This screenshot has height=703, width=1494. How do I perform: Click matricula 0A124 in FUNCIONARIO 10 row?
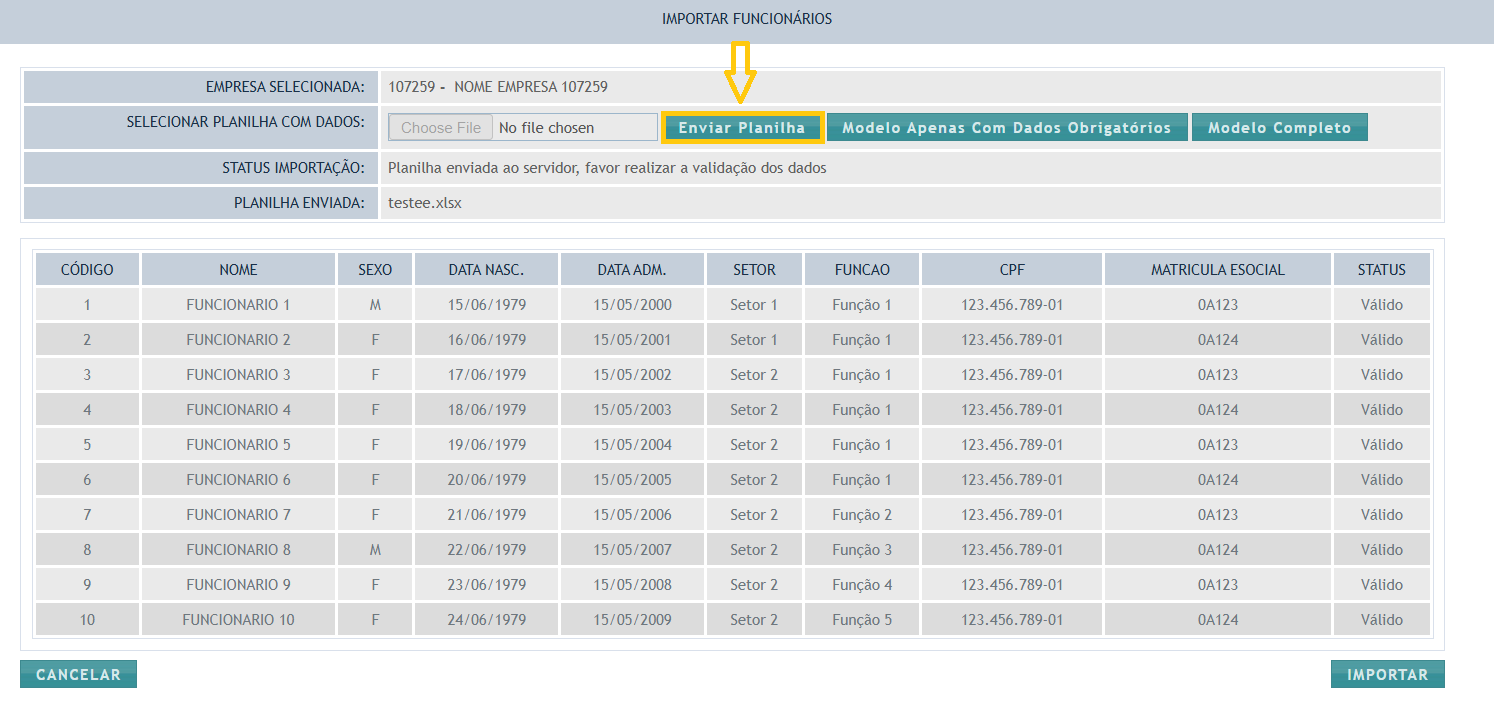[1218, 620]
